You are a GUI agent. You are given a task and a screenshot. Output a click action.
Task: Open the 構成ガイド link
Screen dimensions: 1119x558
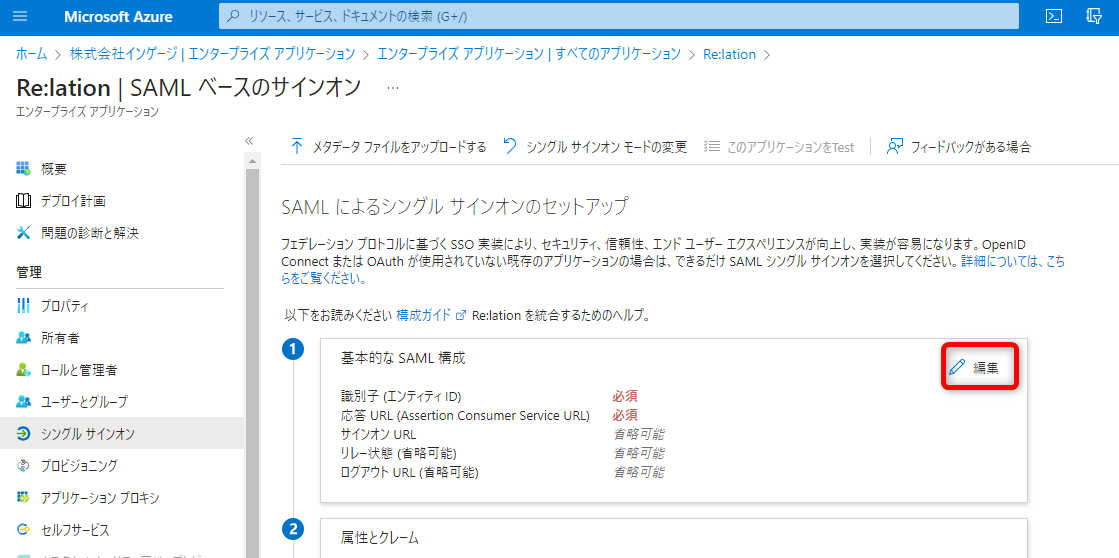(424, 315)
